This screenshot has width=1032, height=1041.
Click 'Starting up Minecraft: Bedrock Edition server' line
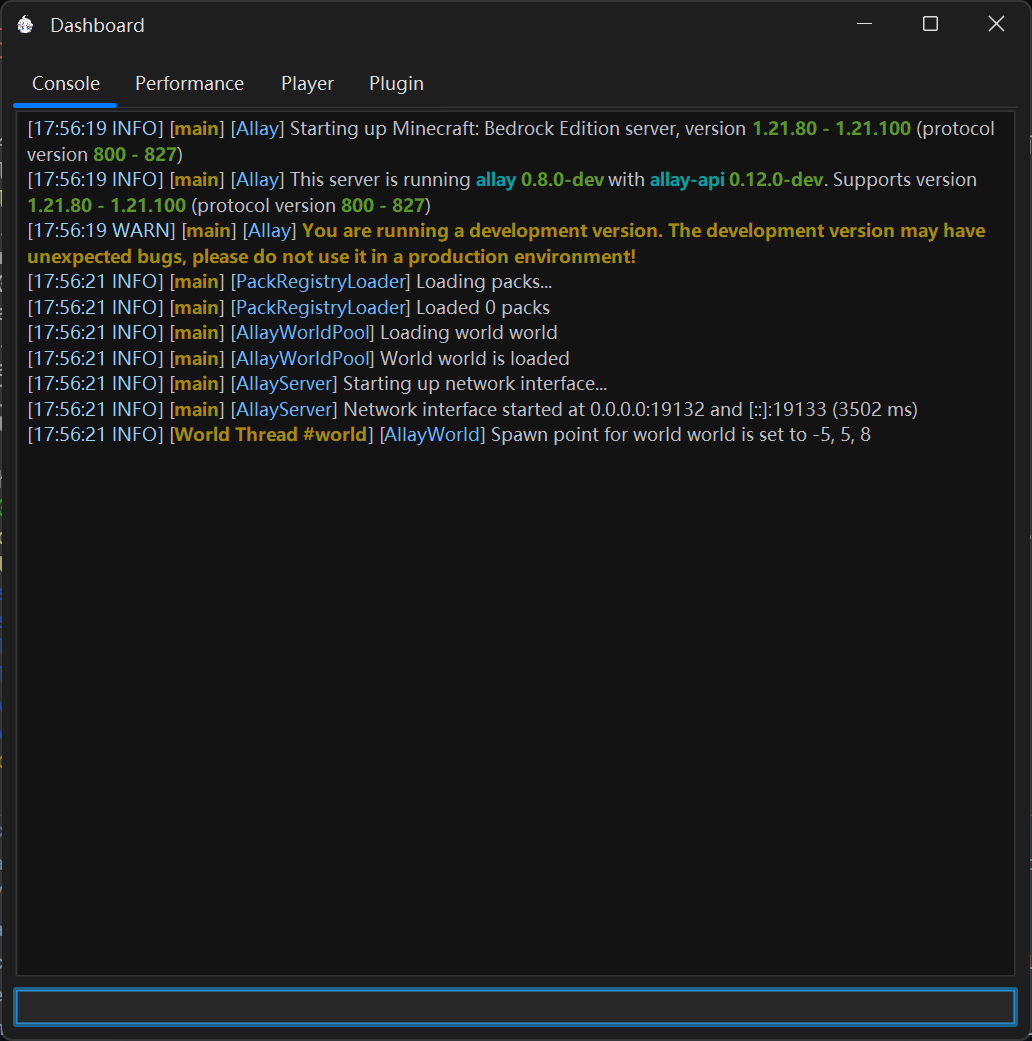tap(511, 141)
